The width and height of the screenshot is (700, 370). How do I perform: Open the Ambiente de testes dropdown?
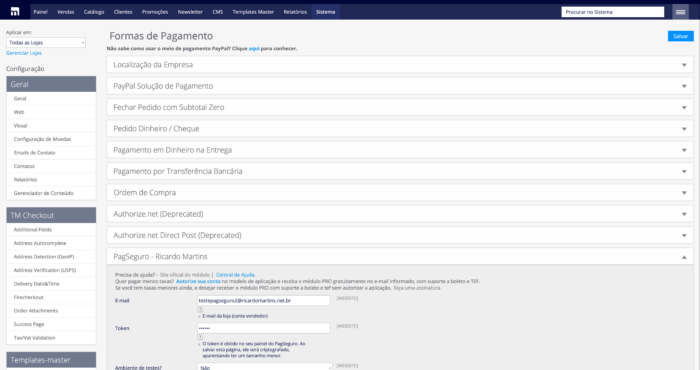coord(265,367)
